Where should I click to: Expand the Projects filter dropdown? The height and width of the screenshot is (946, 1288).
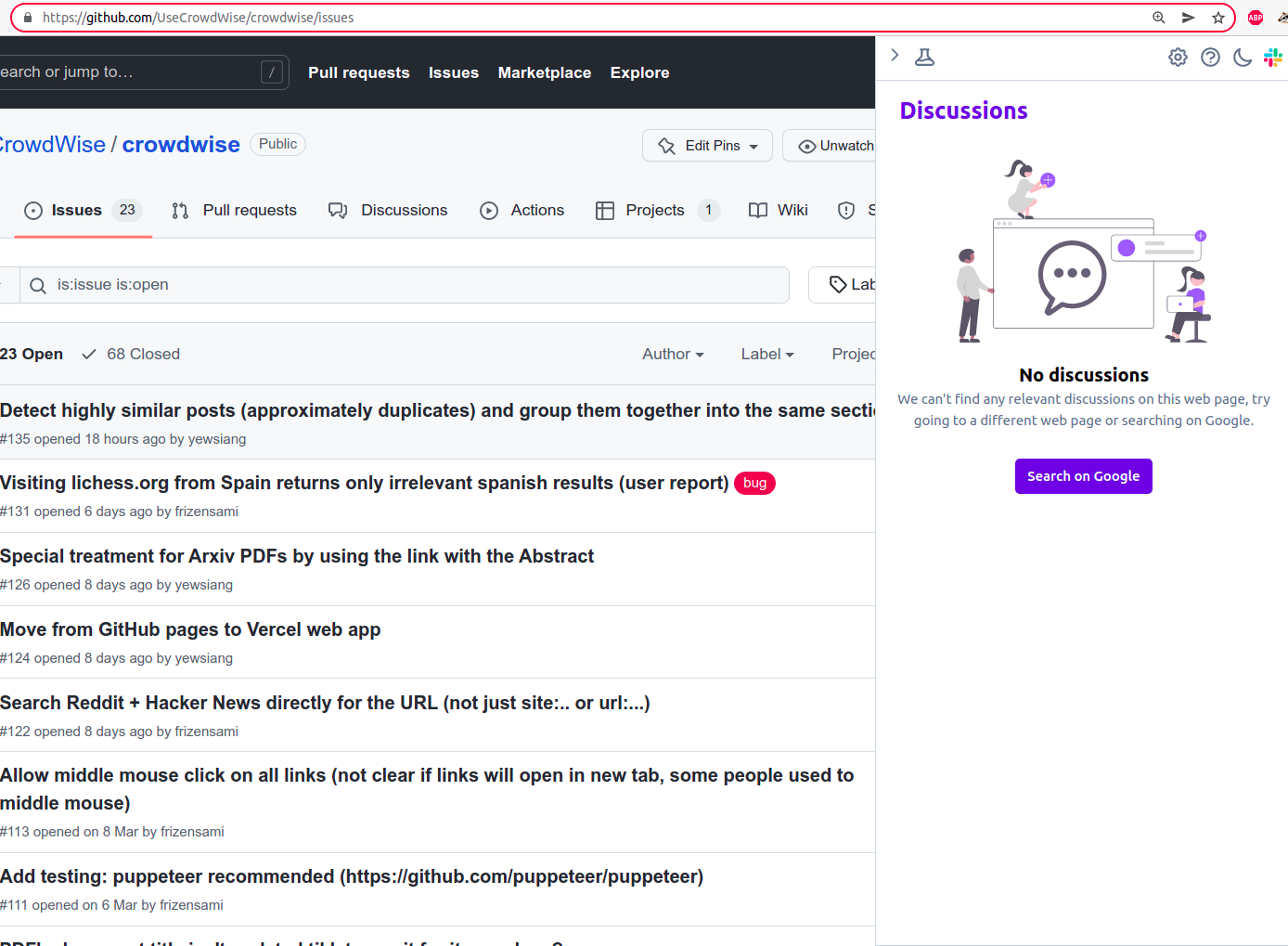(853, 354)
